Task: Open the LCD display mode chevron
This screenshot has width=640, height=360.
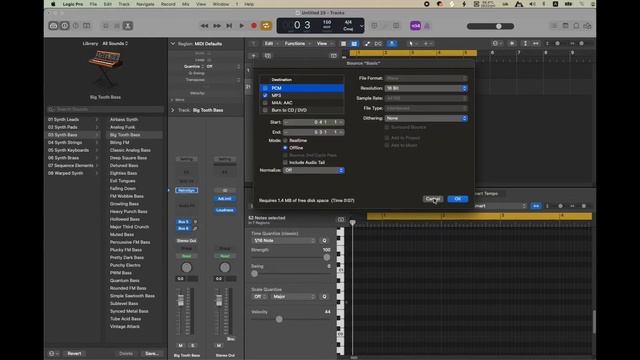Action: [x=361, y=26]
